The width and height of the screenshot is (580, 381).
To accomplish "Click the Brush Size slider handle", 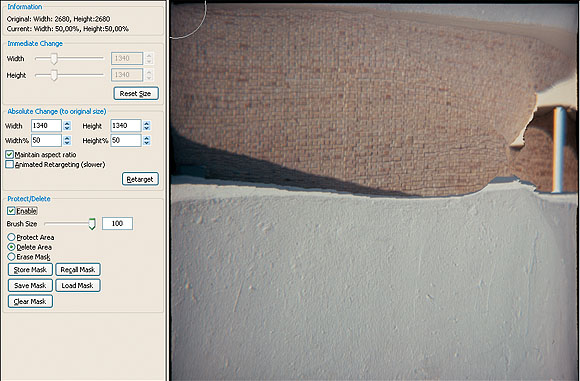I will (92, 224).
